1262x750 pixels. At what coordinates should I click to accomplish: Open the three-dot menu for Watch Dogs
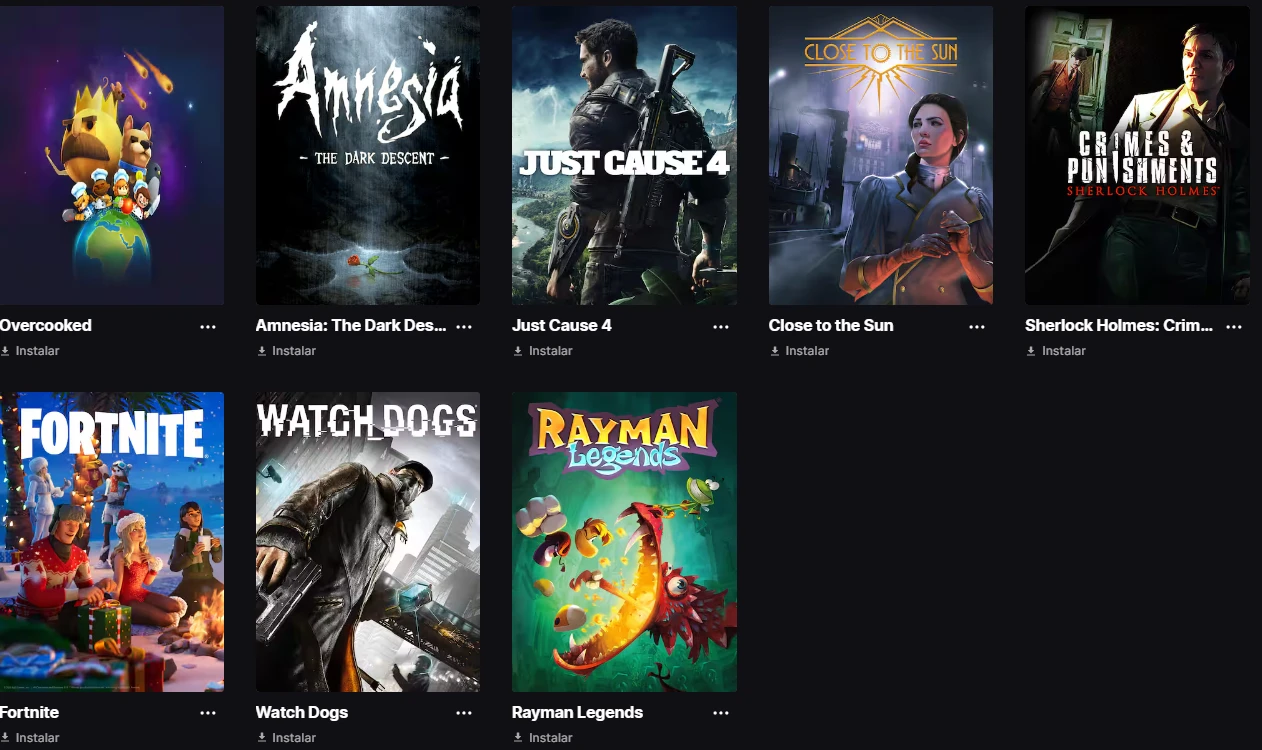pyautogui.click(x=464, y=713)
